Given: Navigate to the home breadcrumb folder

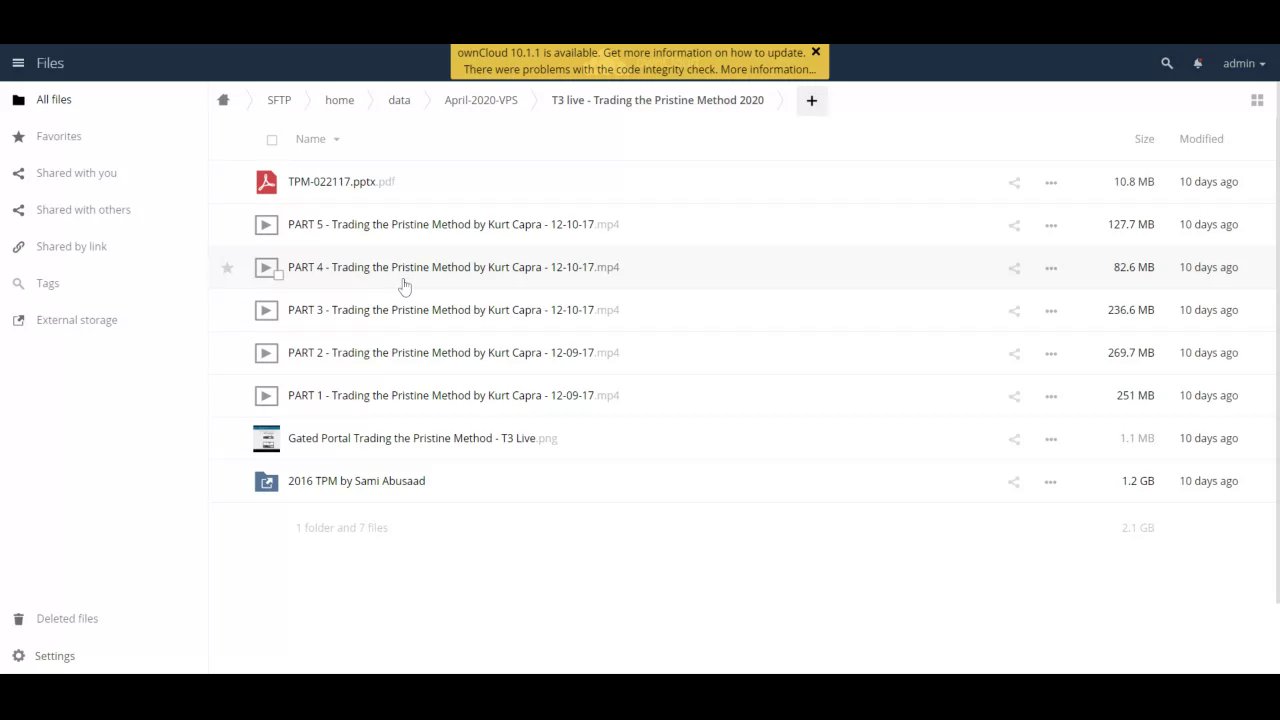Looking at the screenshot, I should [339, 100].
